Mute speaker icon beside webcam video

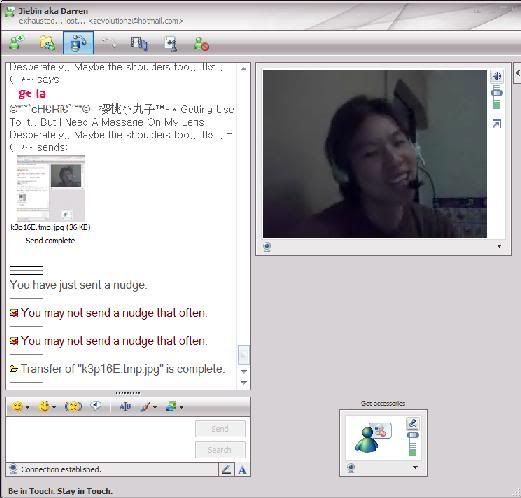point(497,76)
